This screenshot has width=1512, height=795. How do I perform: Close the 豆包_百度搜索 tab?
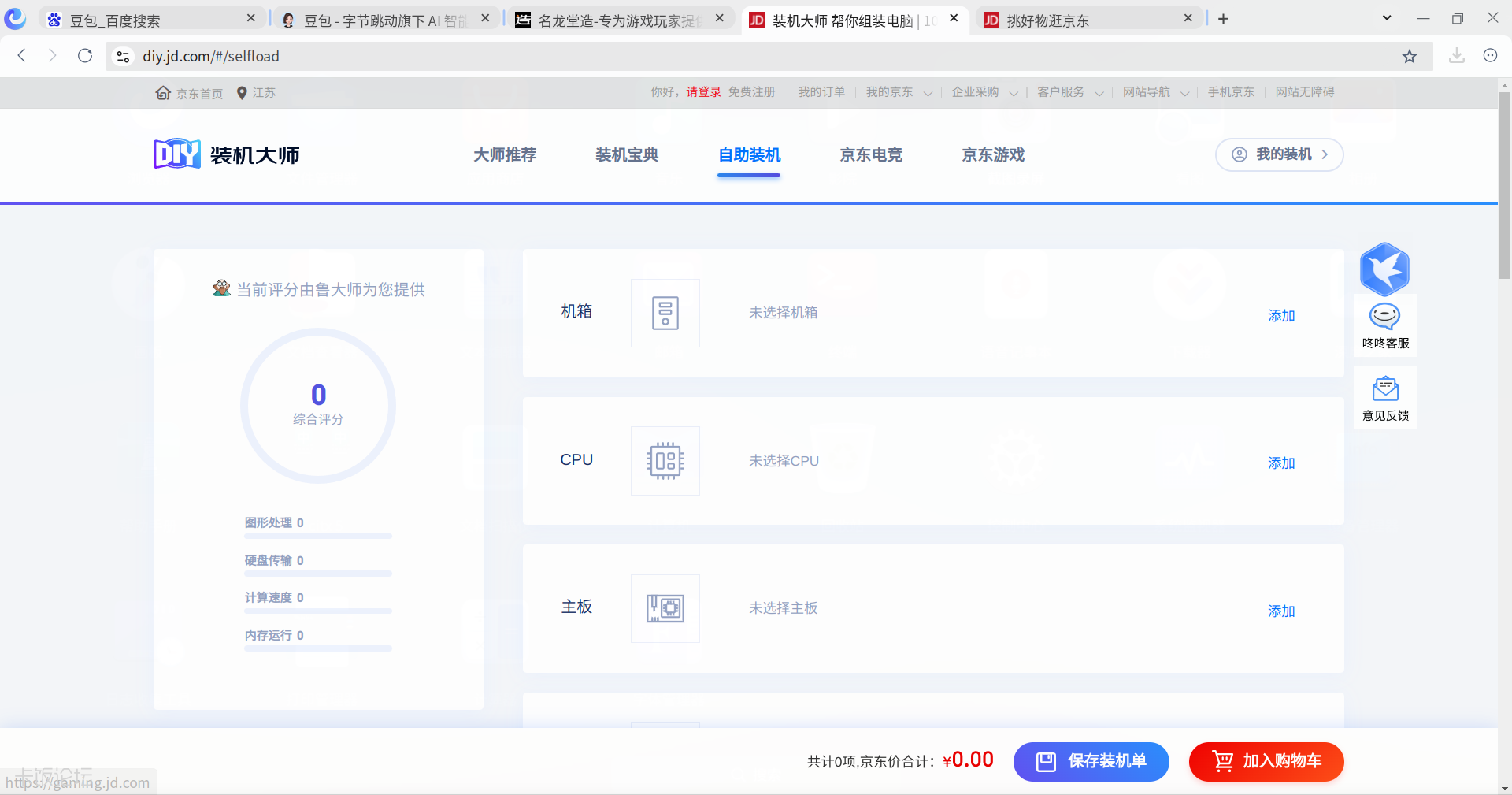click(251, 18)
